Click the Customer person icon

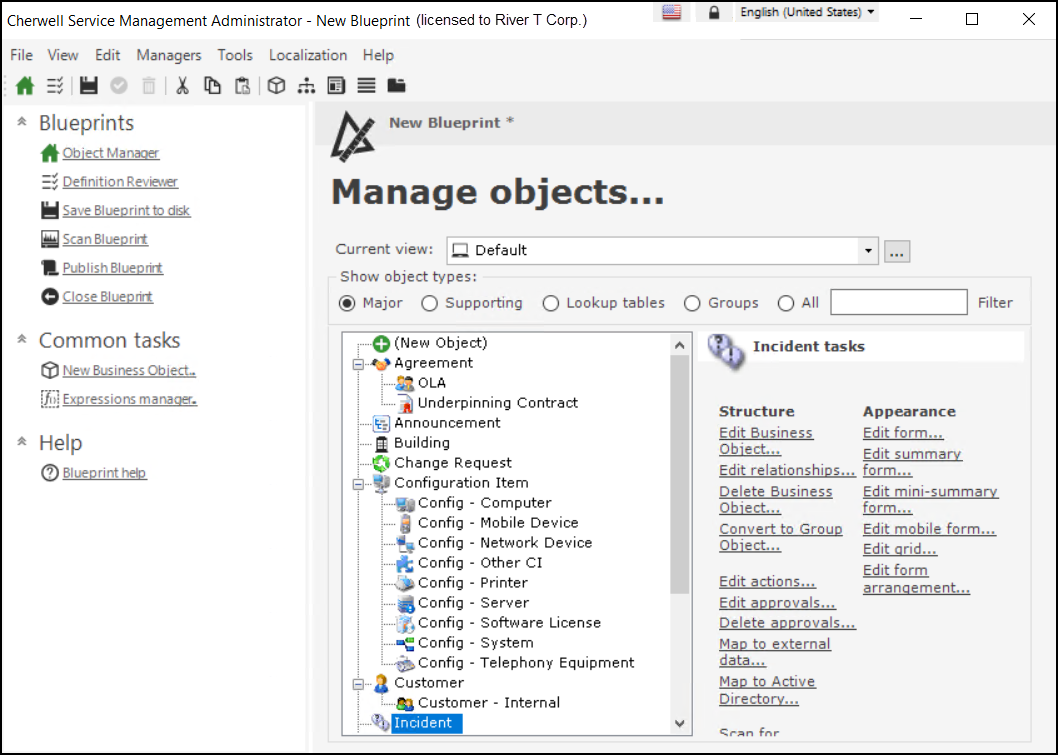click(381, 683)
